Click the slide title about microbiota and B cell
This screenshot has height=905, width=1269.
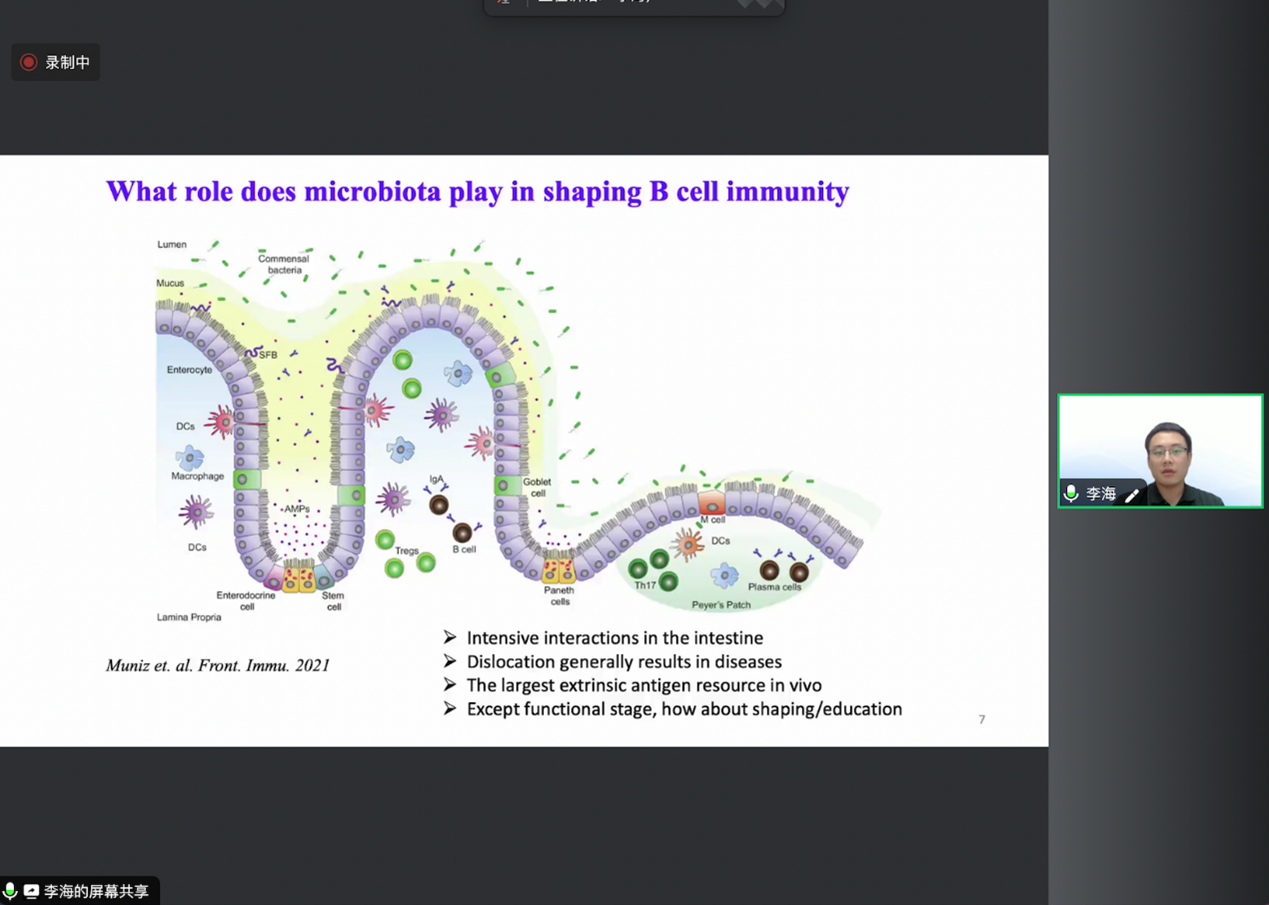pos(477,191)
